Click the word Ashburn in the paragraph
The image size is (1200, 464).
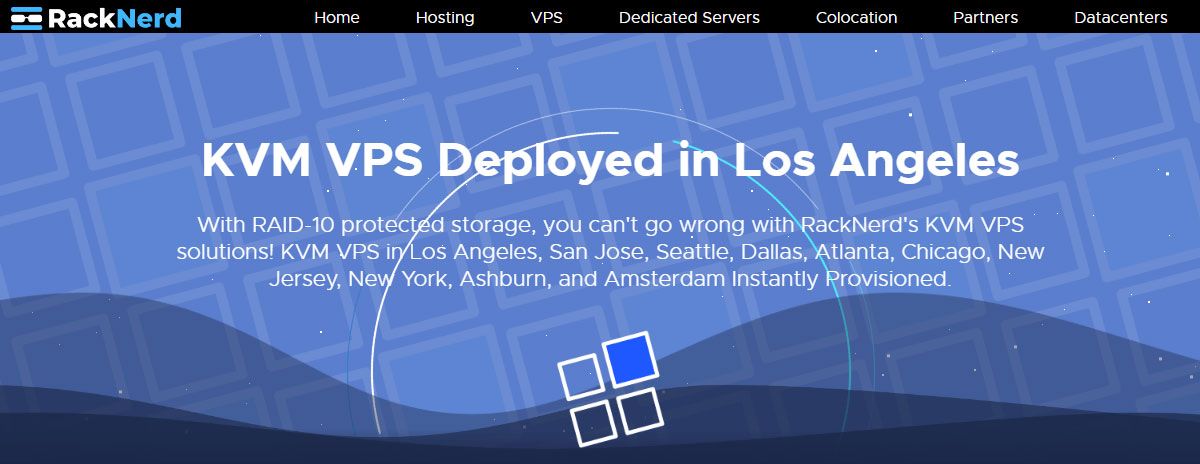tap(504, 278)
